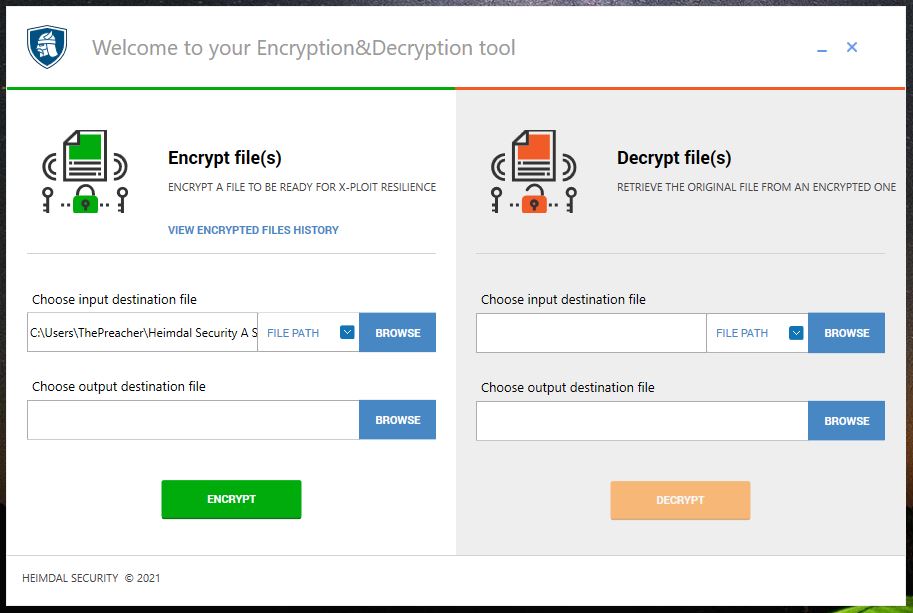Browse for the decrypt output destination

click(x=847, y=421)
